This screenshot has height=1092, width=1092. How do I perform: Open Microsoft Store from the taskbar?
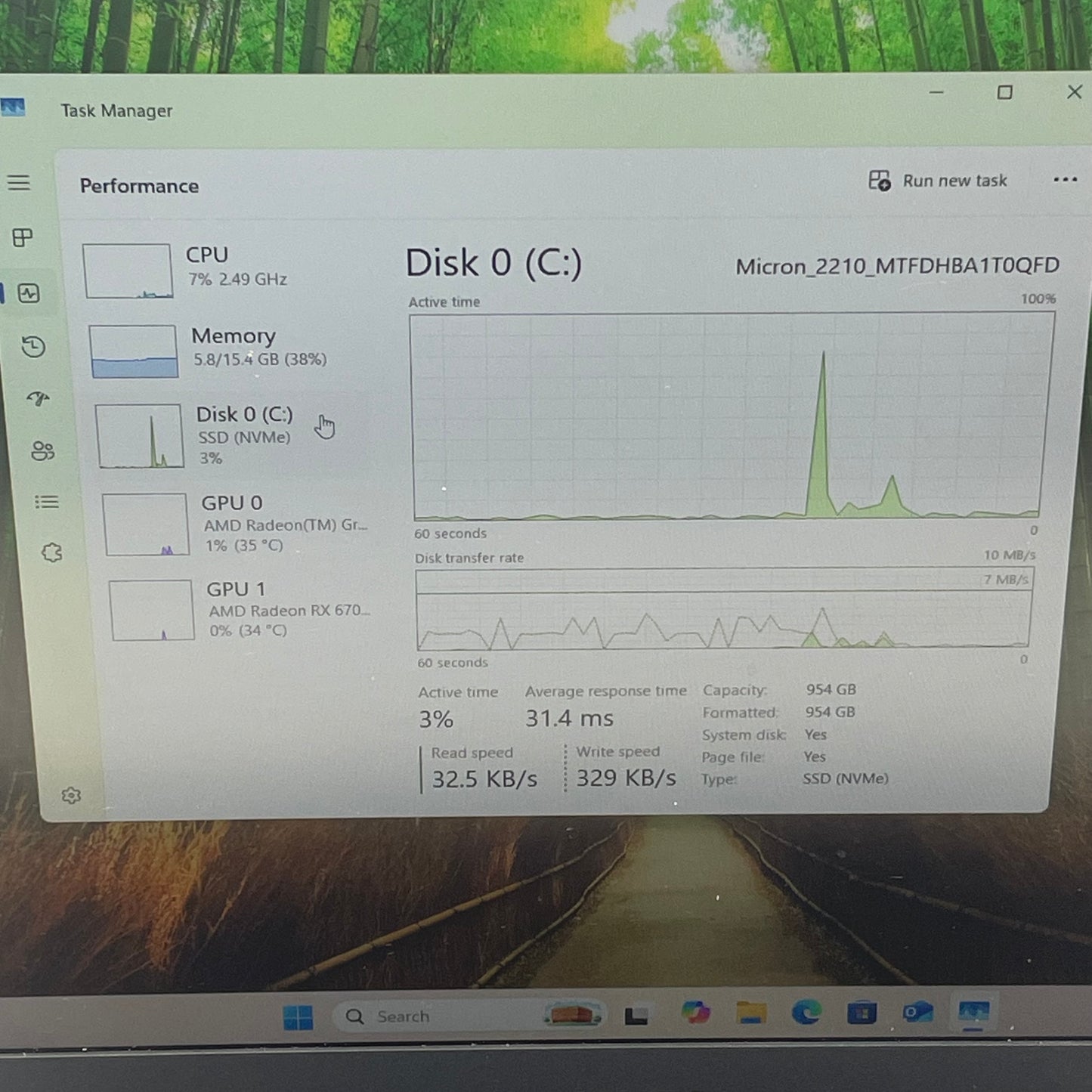coord(862,1012)
